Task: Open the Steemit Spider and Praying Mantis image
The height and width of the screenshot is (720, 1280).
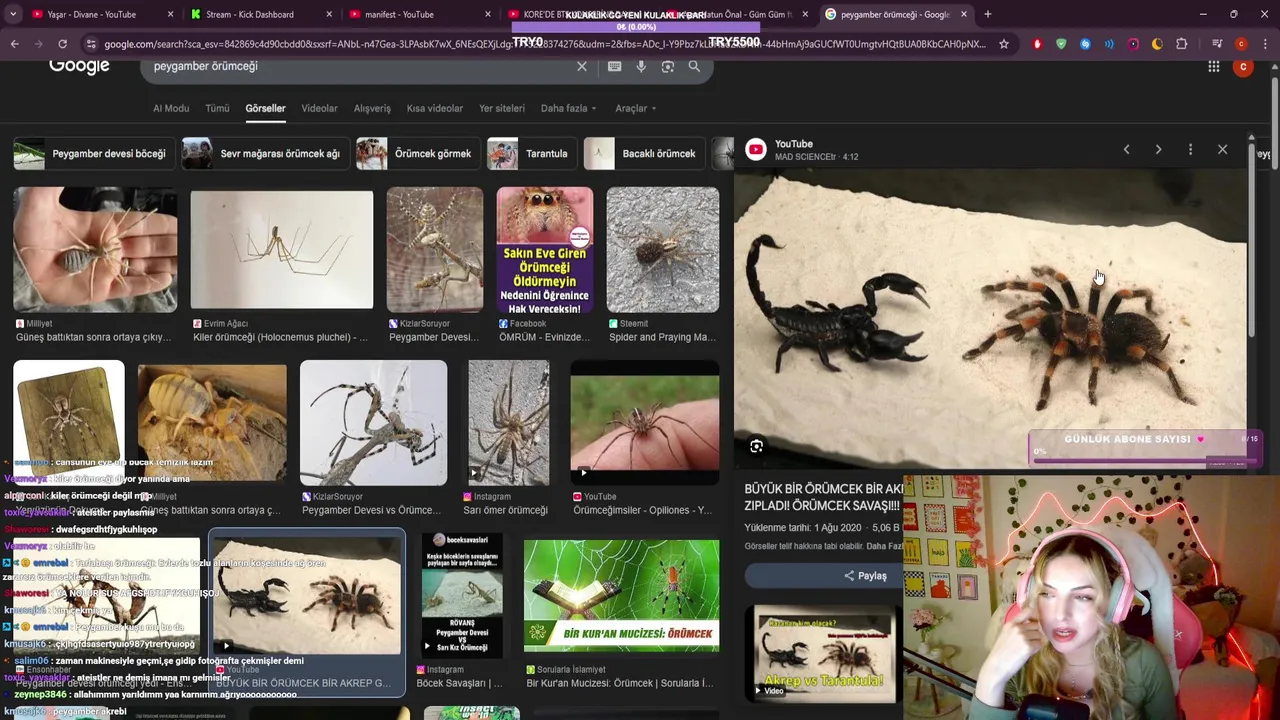Action: [662, 250]
